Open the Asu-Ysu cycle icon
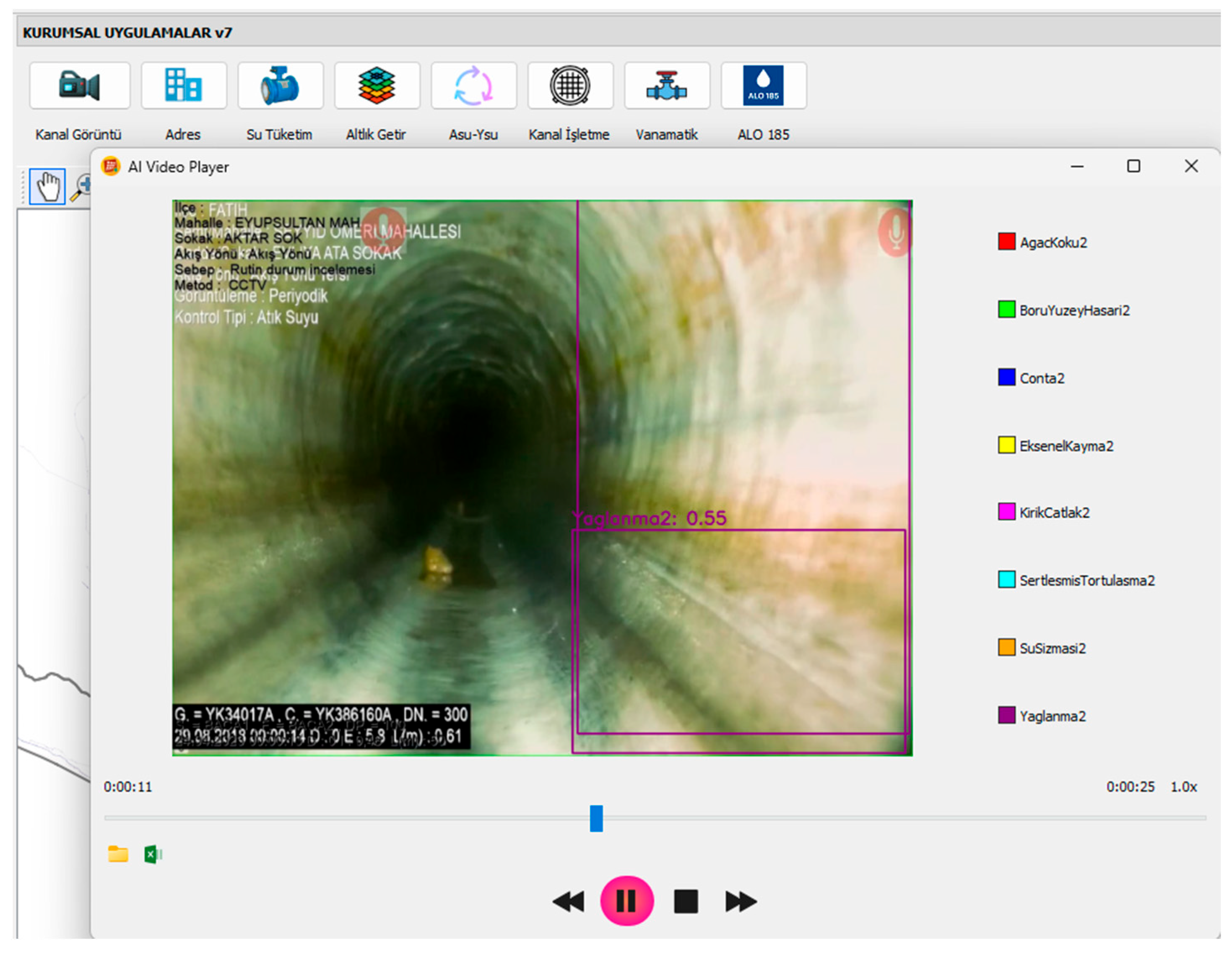The image size is (1232, 953). [x=473, y=86]
